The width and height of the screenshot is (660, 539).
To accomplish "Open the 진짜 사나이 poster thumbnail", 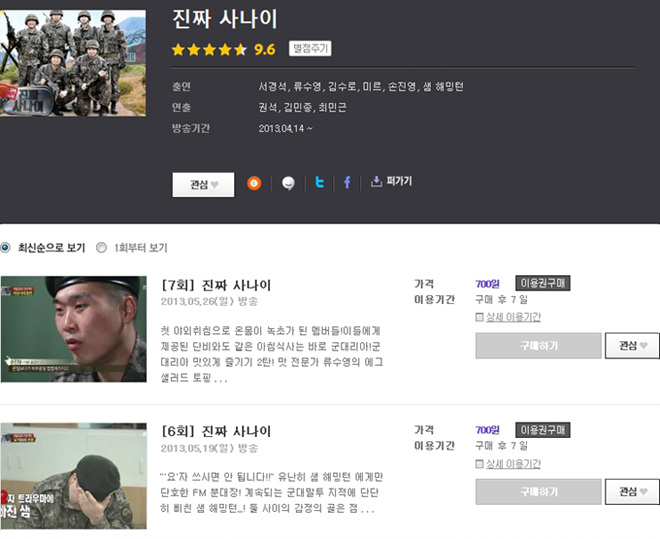I will tap(73, 63).
